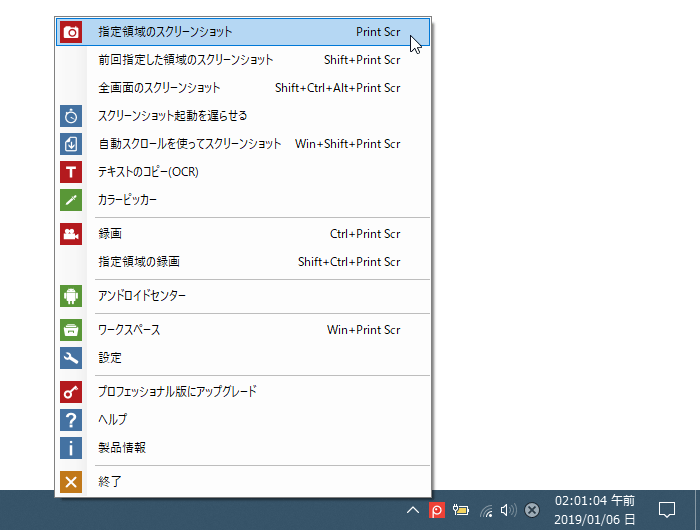The image size is (700, 530).
Task: Open 設定 from the menu
Action: pyautogui.click(x=243, y=358)
